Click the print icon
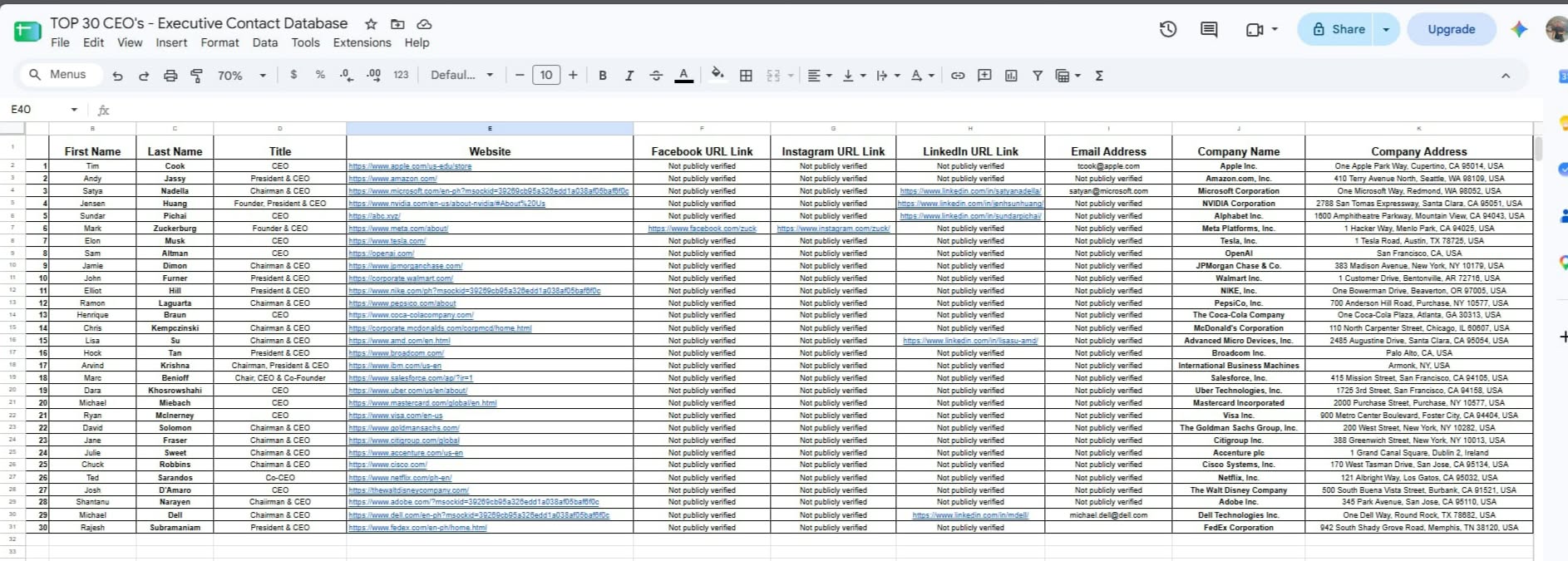The height and width of the screenshot is (561, 1568). coord(170,76)
